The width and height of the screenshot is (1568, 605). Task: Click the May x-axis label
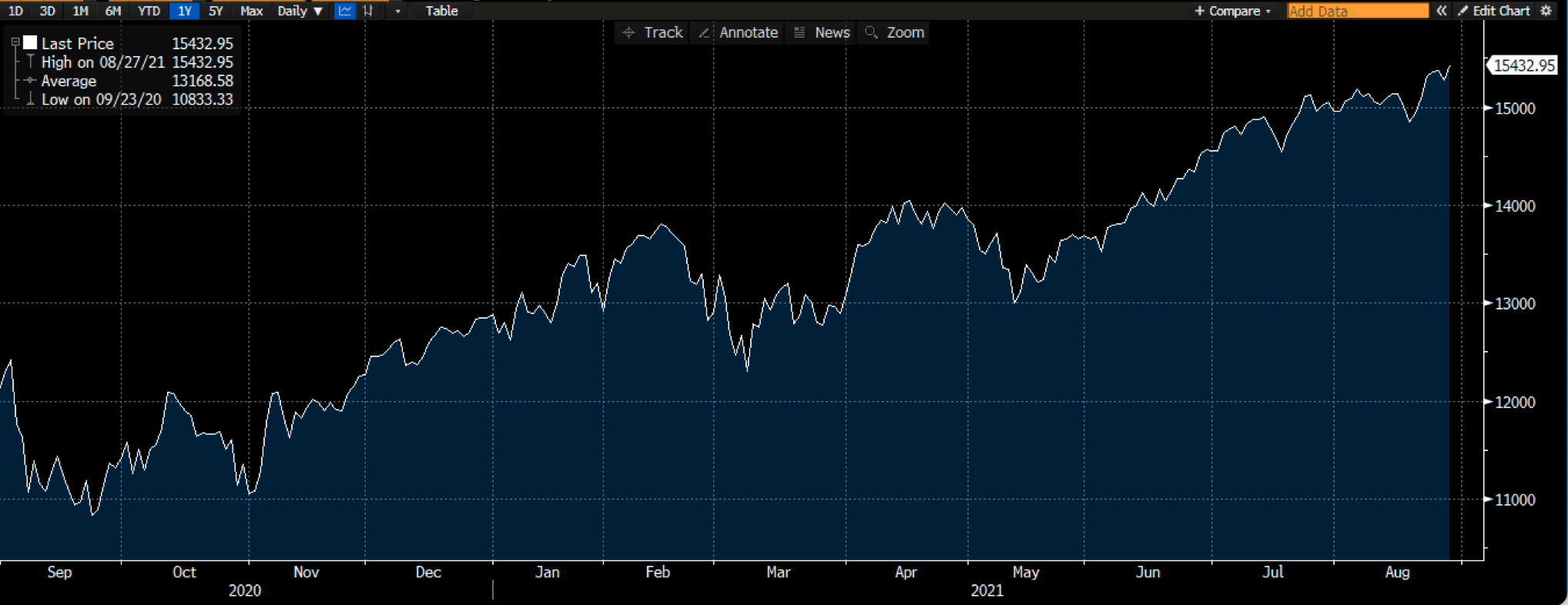click(1026, 572)
